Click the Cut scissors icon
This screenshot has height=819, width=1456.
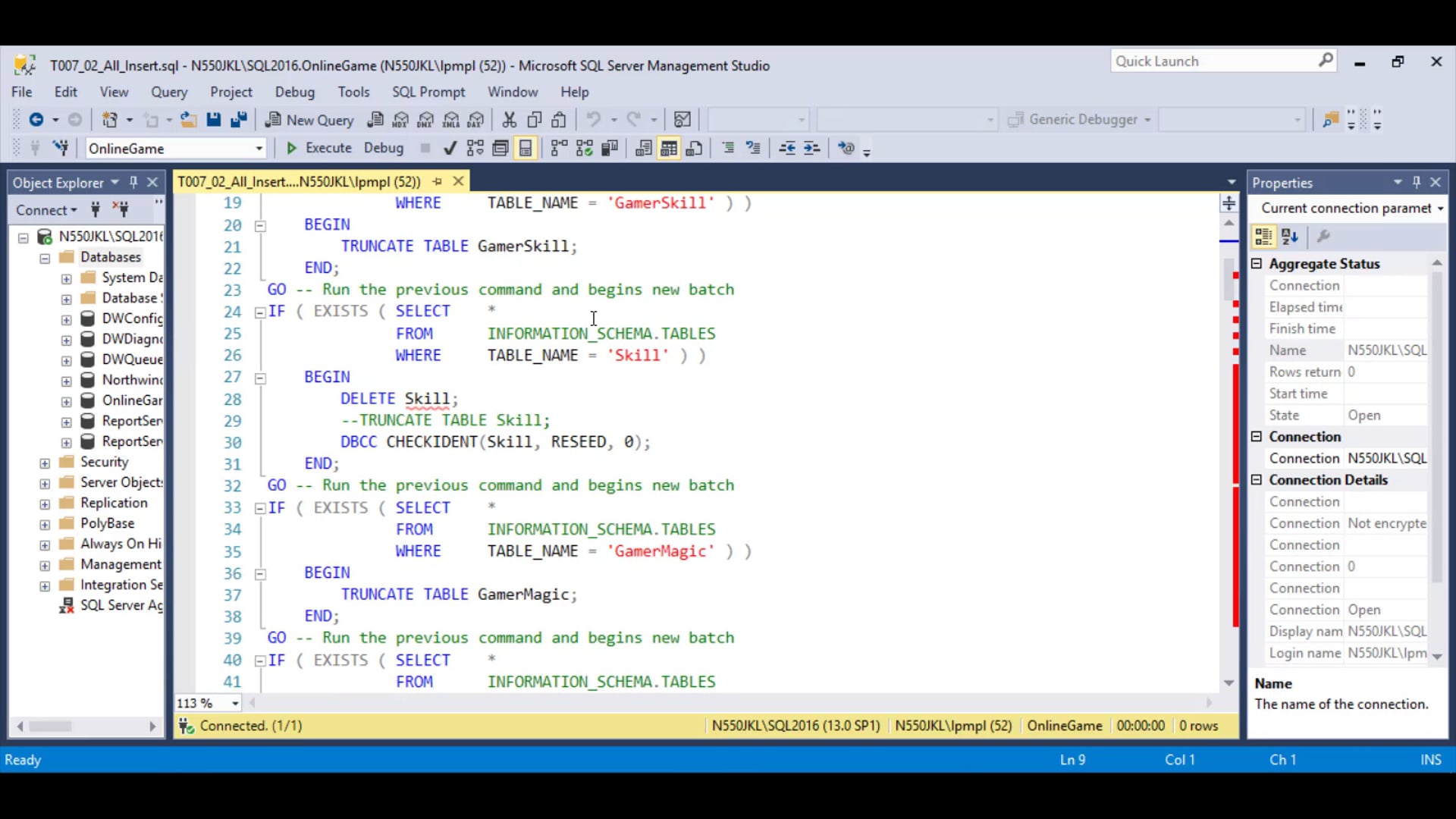tap(509, 120)
